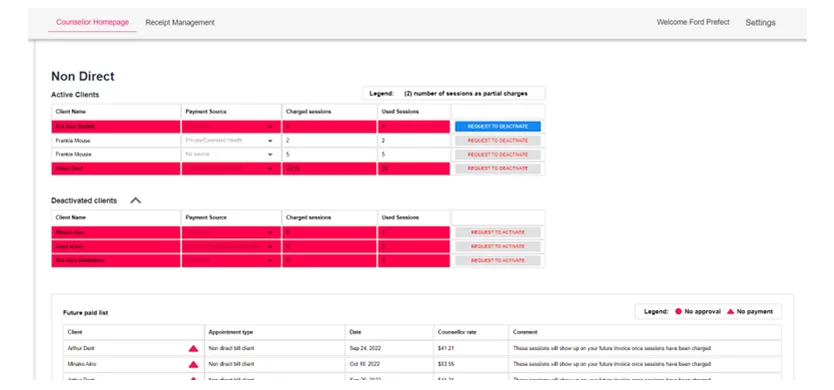Click Charged sessions field for Frankie Mousie Private/Extended
The height and width of the screenshot is (390, 834).
click(329, 140)
